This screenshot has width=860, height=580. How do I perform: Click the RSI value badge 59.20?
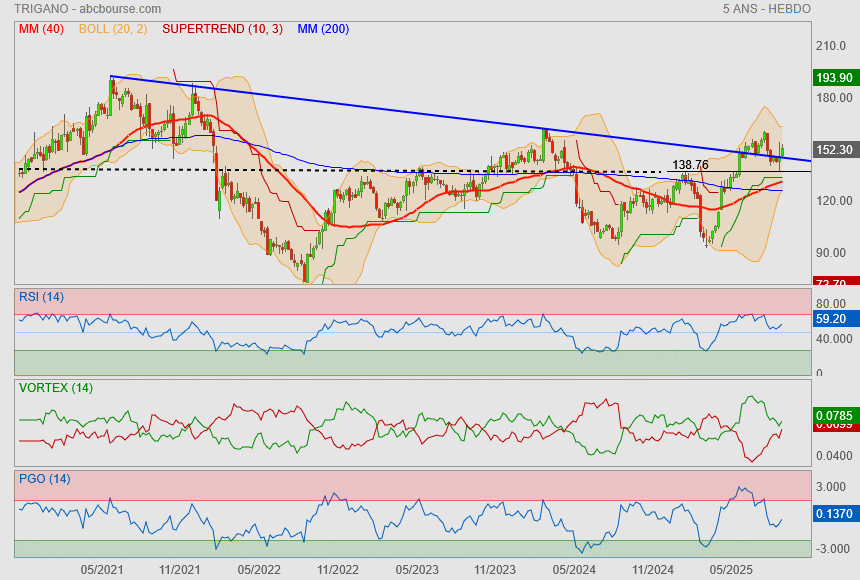click(x=834, y=319)
